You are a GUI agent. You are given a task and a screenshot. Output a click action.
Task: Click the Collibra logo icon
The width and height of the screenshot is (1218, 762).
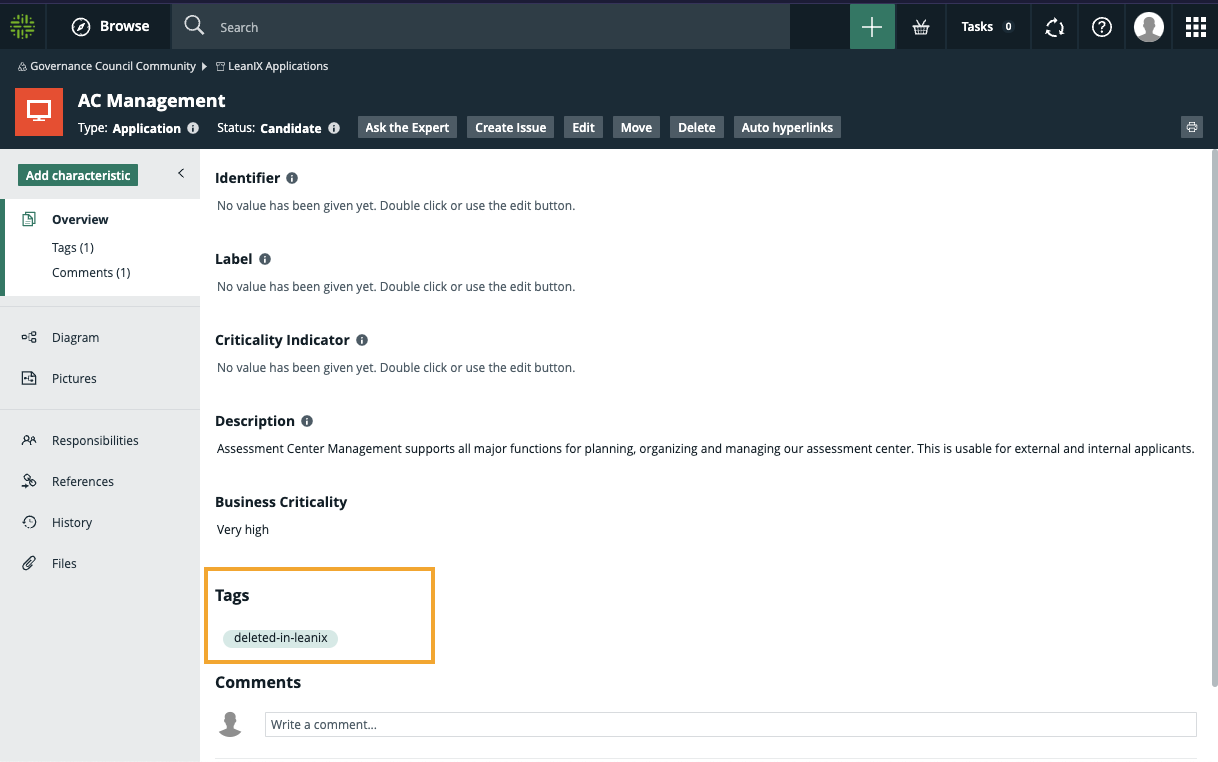coord(22,26)
